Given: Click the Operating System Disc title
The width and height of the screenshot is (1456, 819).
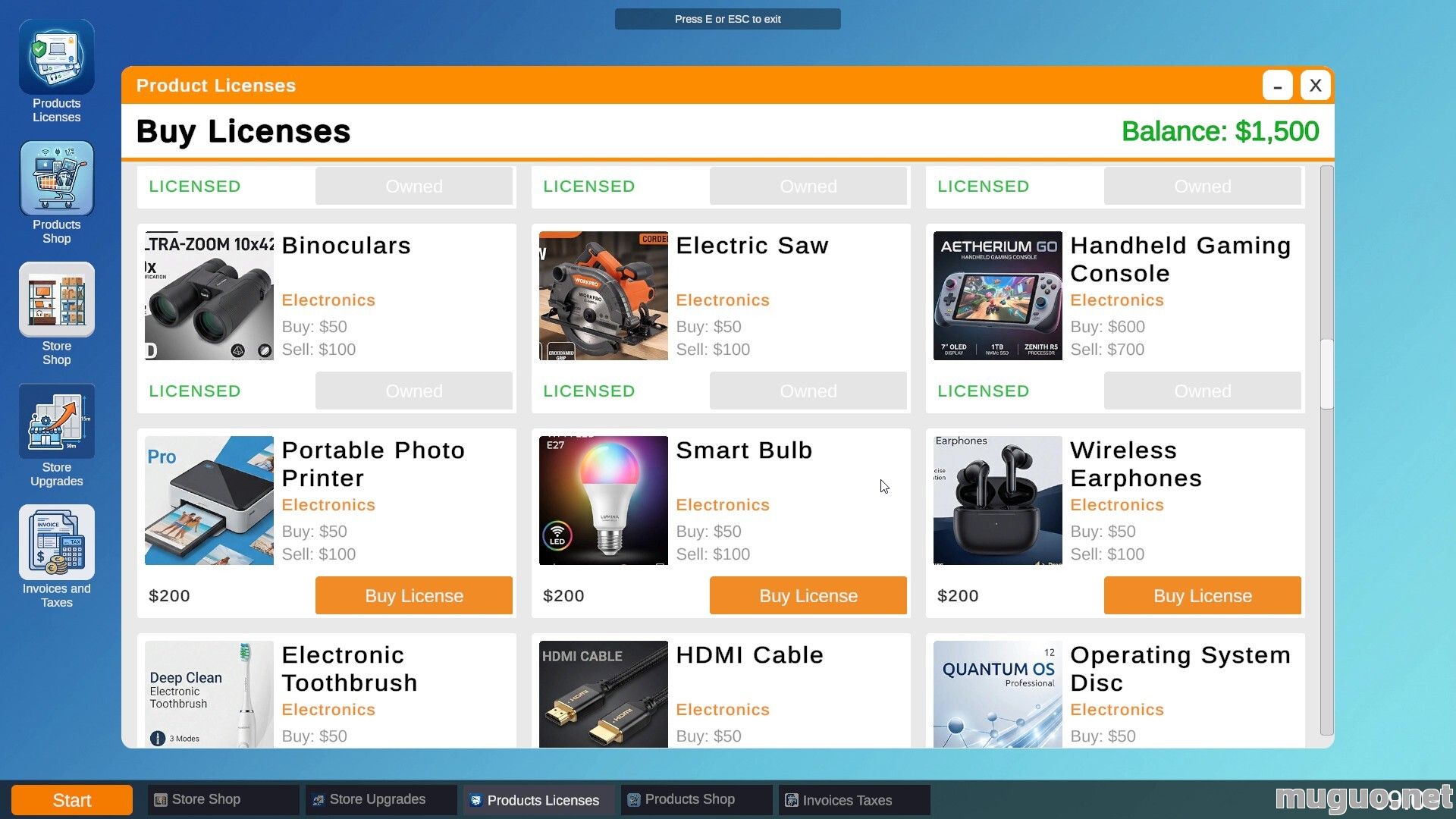Looking at the screenshot, I should coord(1180,669).
